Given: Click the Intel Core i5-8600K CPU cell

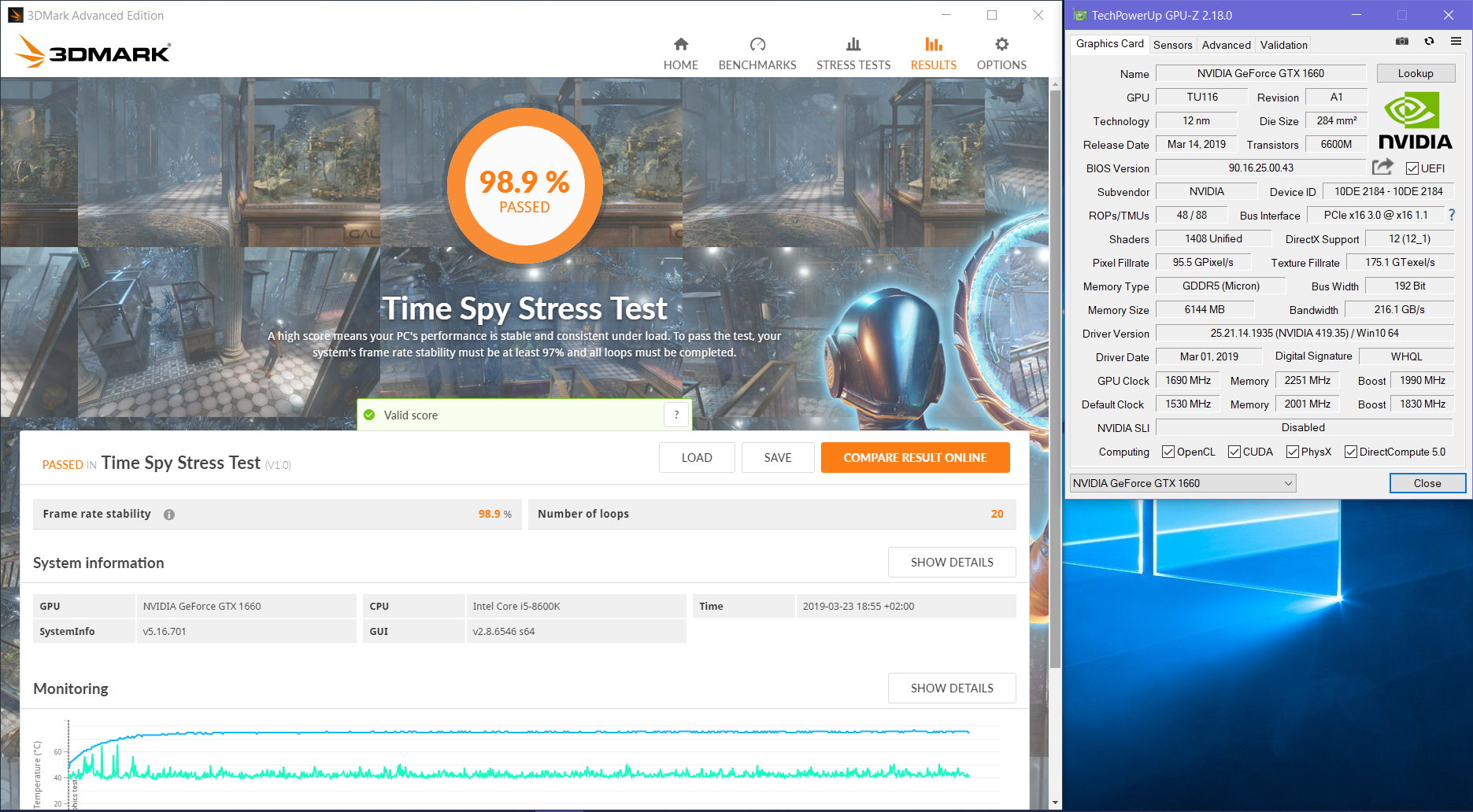Looking at the screenshot, I should pyautogui.click(x=576, y=606).
